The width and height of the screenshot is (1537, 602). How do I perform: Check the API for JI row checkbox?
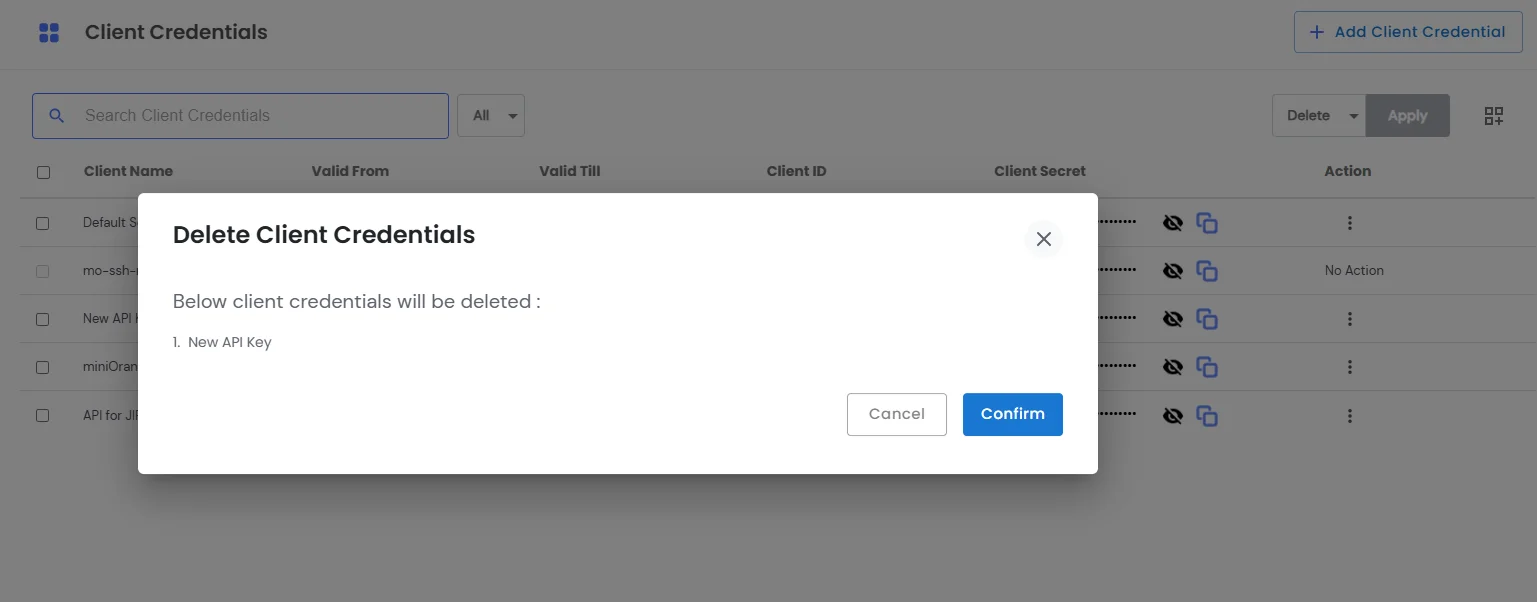pyautogui.click(x=42, y=415)
